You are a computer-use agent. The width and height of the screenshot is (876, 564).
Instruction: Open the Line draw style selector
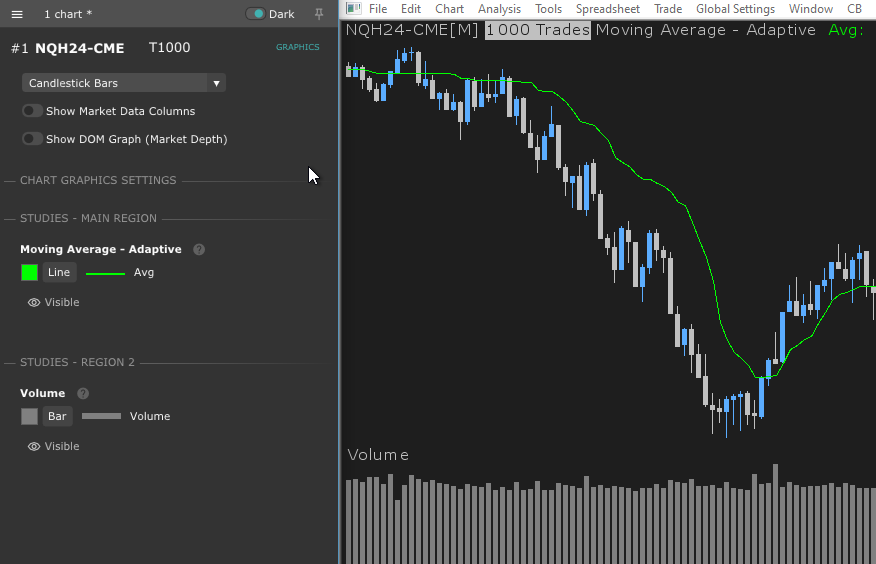tap(59, 272)
